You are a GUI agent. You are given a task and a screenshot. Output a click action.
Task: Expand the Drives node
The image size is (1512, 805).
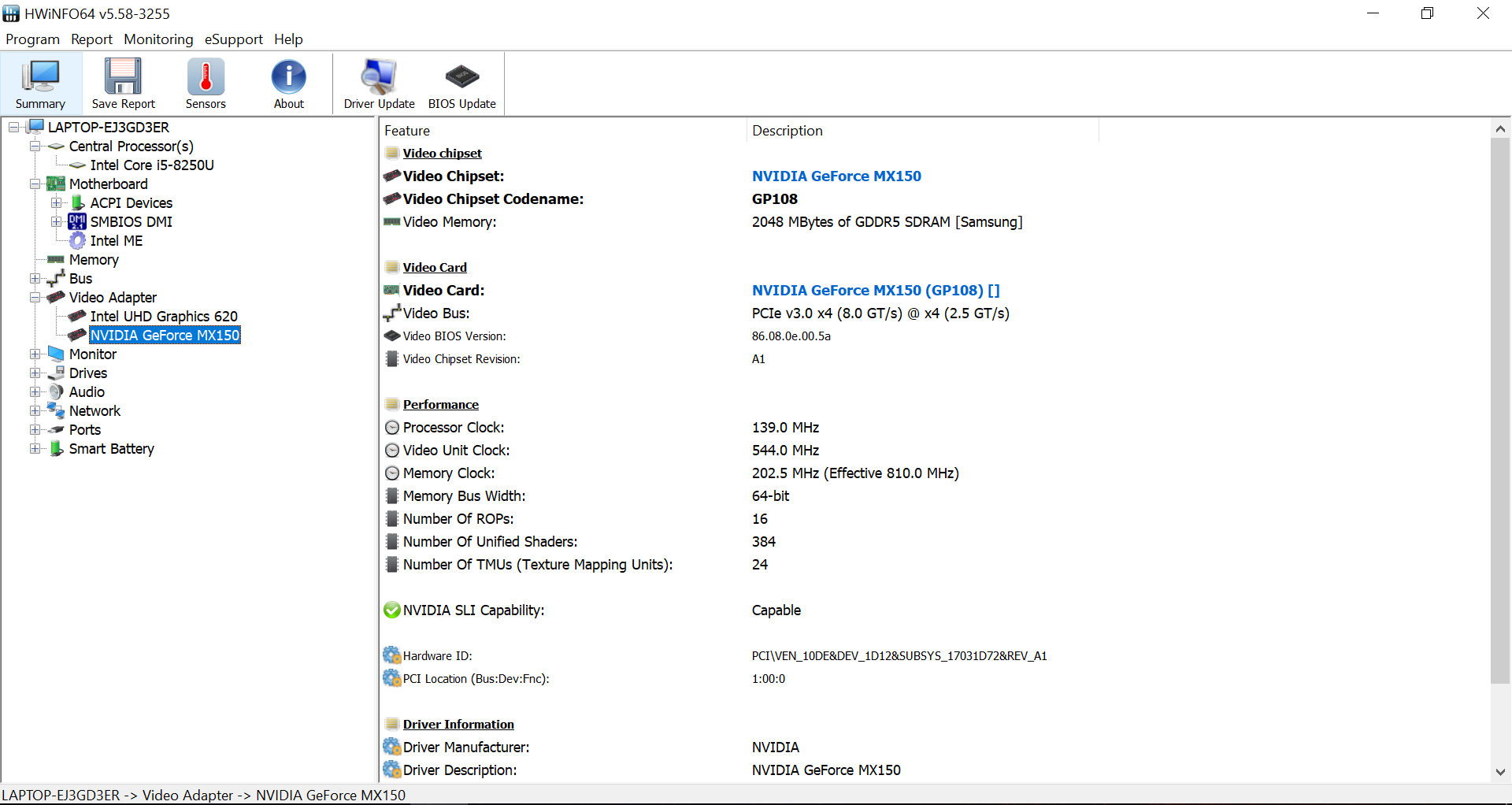point(35,373)
